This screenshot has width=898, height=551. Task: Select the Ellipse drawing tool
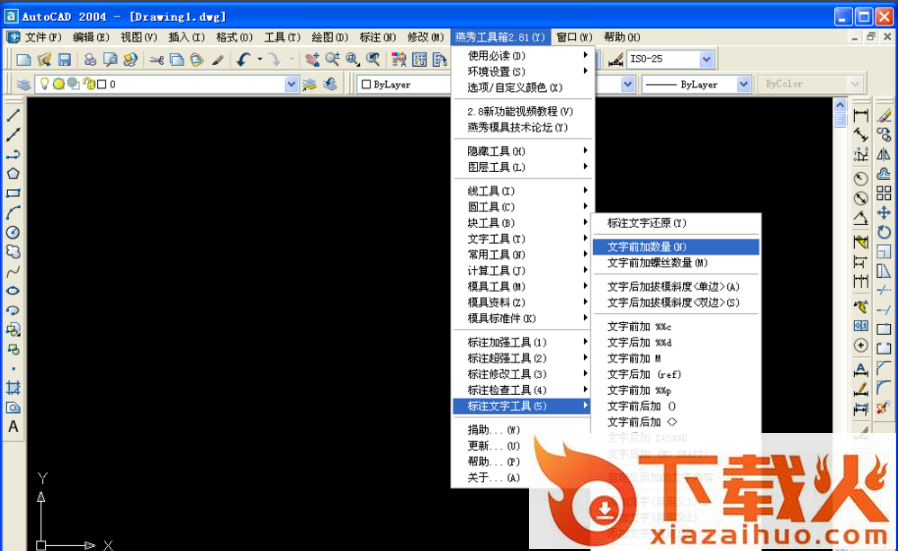[13, 290]
